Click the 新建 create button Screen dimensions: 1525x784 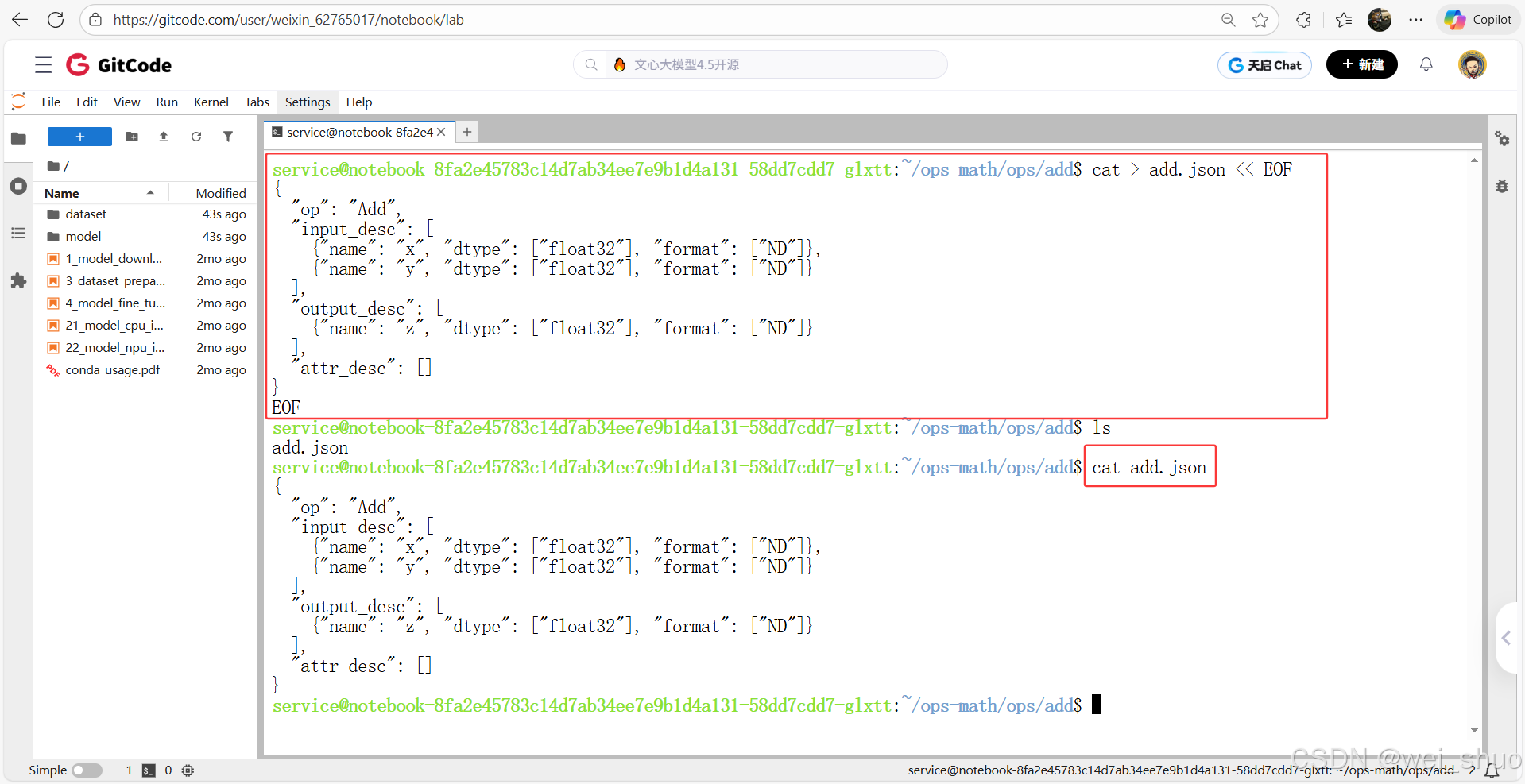tap(1362, 64)
